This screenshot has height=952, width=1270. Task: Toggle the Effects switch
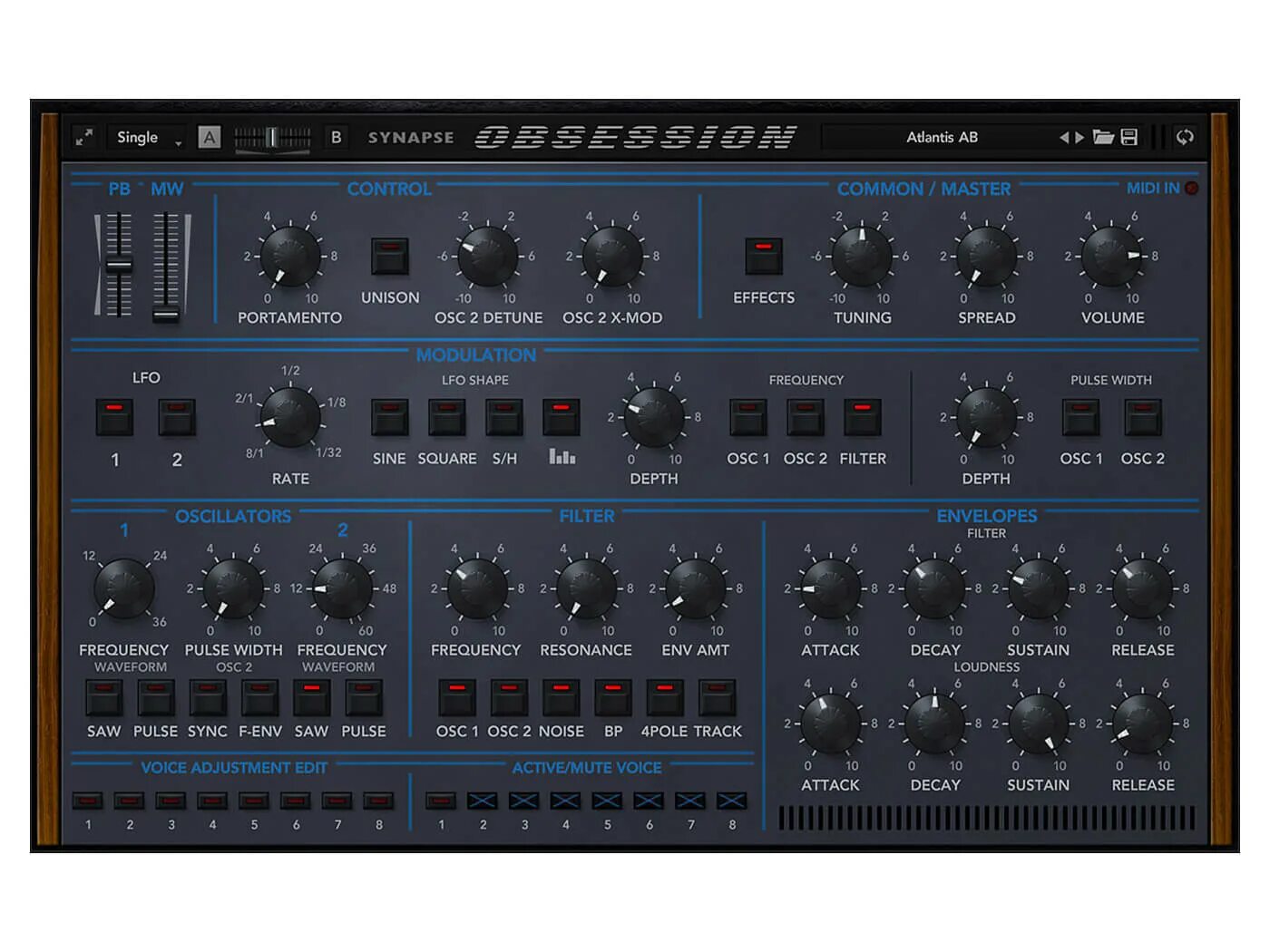[x=764, y=257]
